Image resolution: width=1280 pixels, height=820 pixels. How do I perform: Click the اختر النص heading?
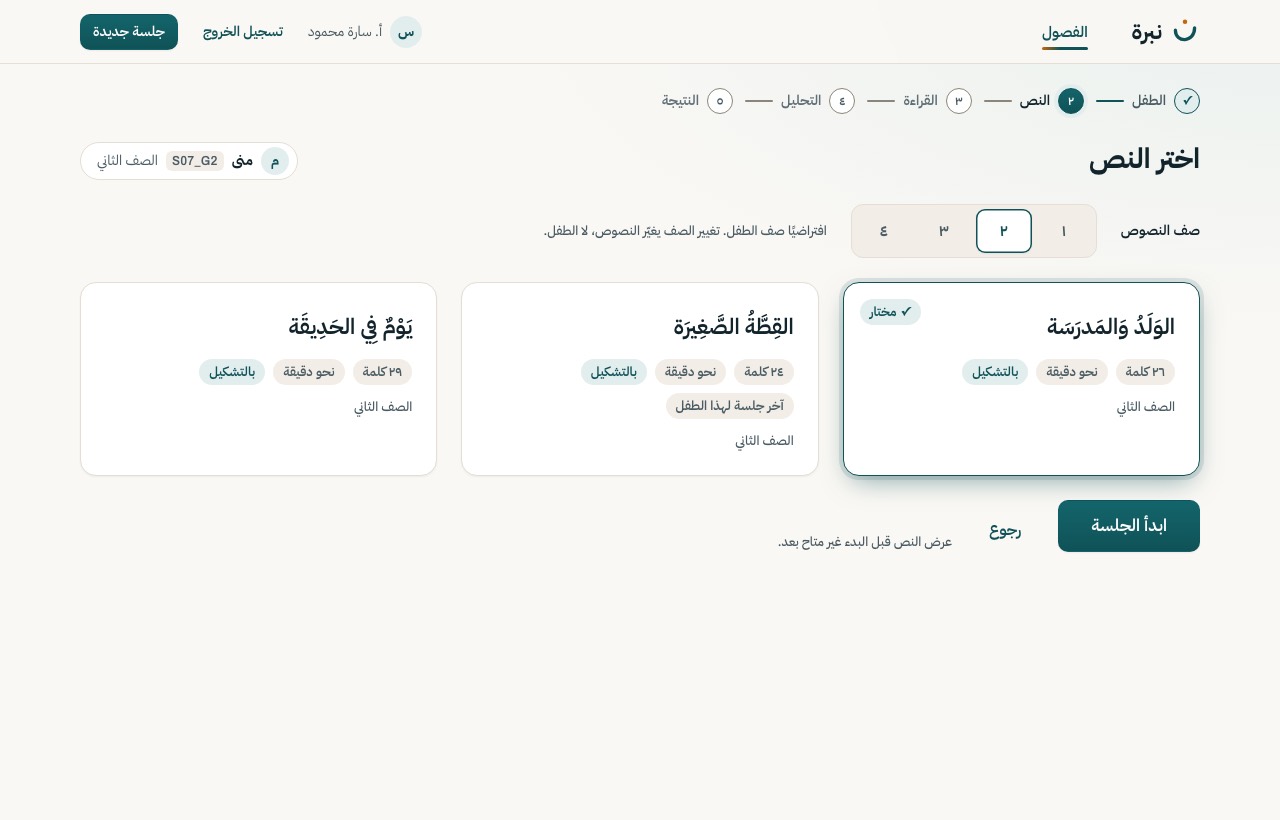(x=1144, y=160)
